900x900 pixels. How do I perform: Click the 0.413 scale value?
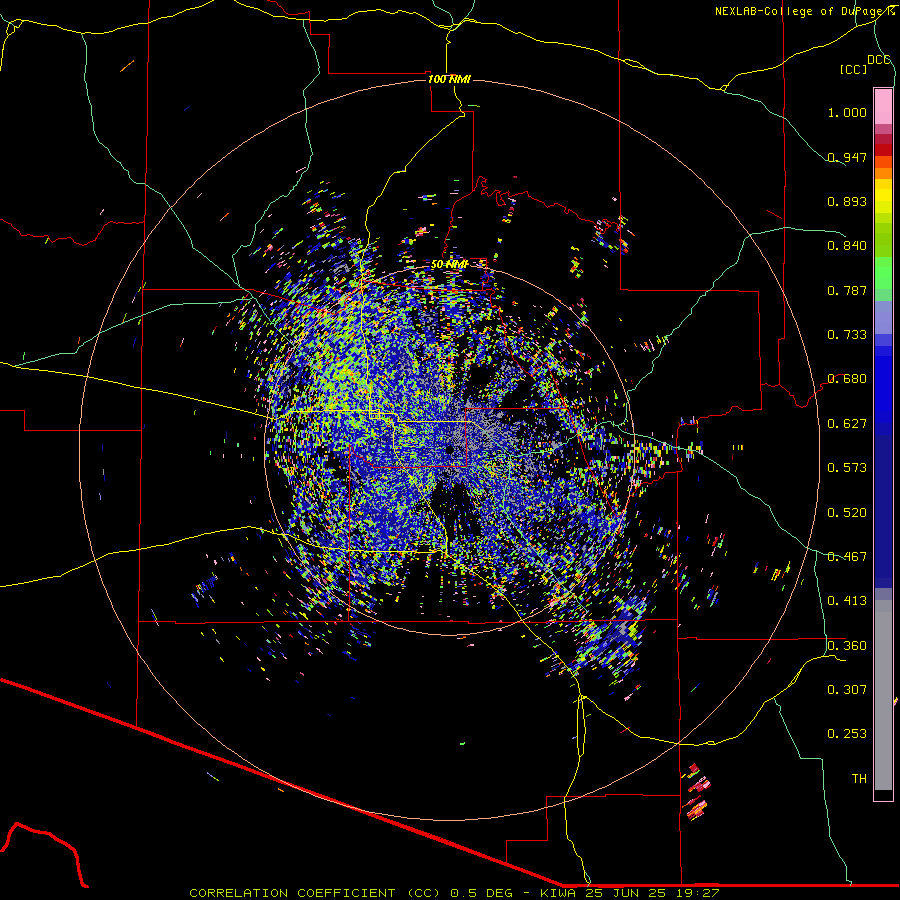[847, 601]
